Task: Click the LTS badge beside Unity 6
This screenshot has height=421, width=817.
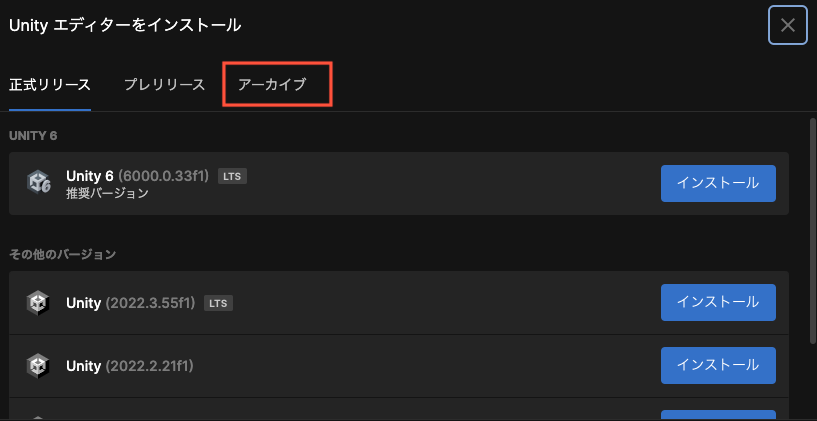Action: tap(232, 176)
